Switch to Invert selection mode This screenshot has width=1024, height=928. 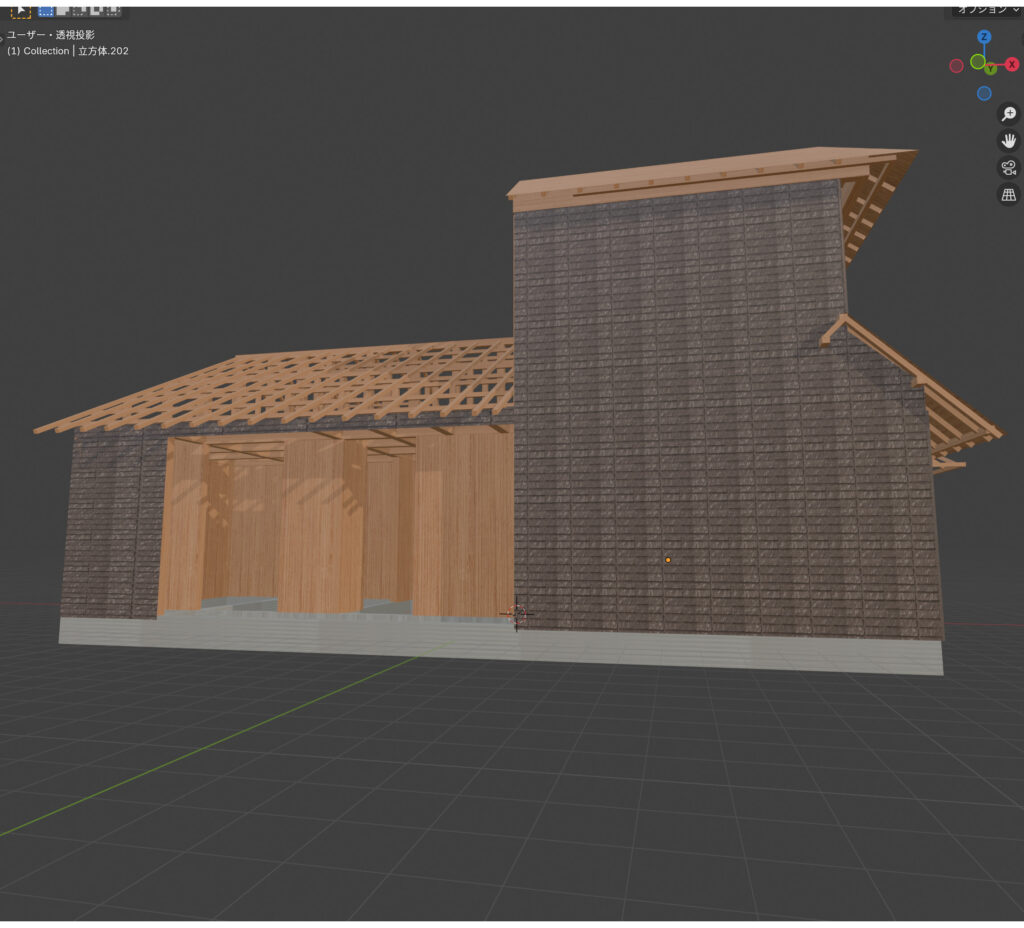96,10
